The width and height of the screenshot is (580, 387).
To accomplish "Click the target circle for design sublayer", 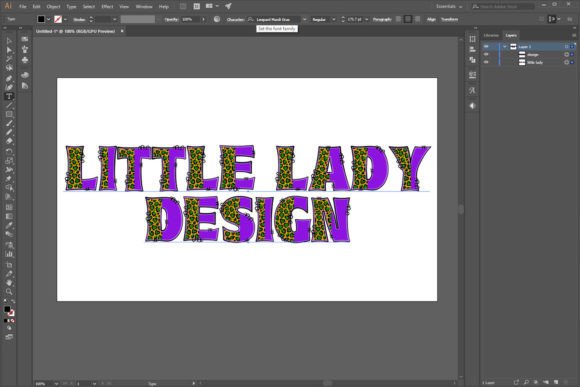I will tap(566, 54).
